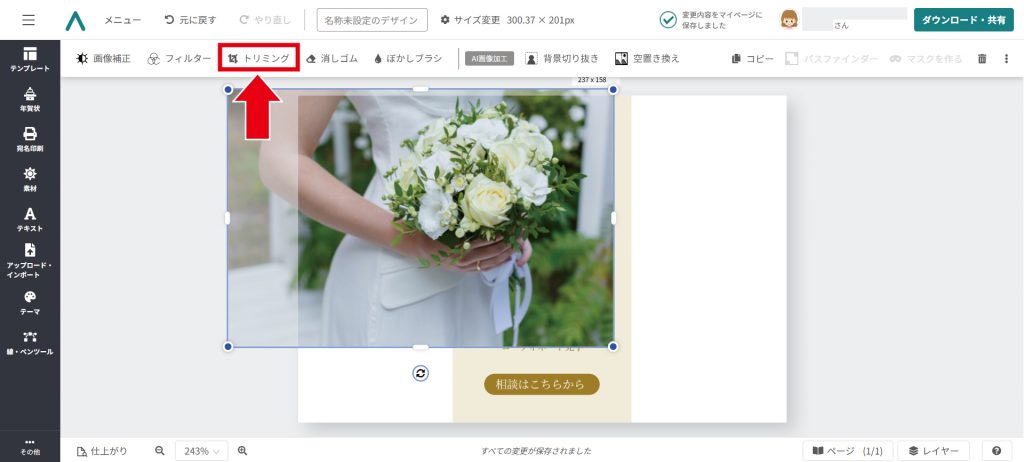Viewport: 1024px width, 462px height.
Task: Select the テキスト text tool
Action: [30, 219]
